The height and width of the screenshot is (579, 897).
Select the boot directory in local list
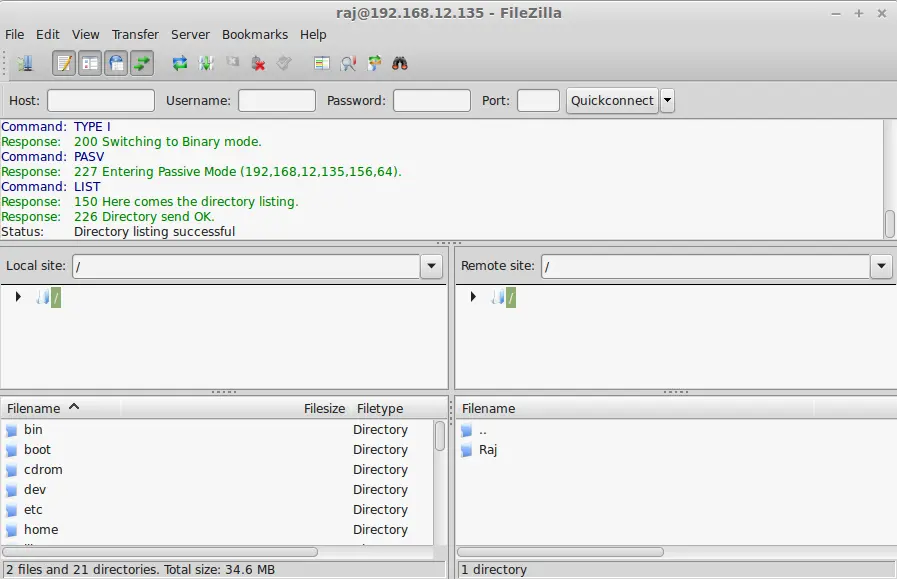[217, 450]
